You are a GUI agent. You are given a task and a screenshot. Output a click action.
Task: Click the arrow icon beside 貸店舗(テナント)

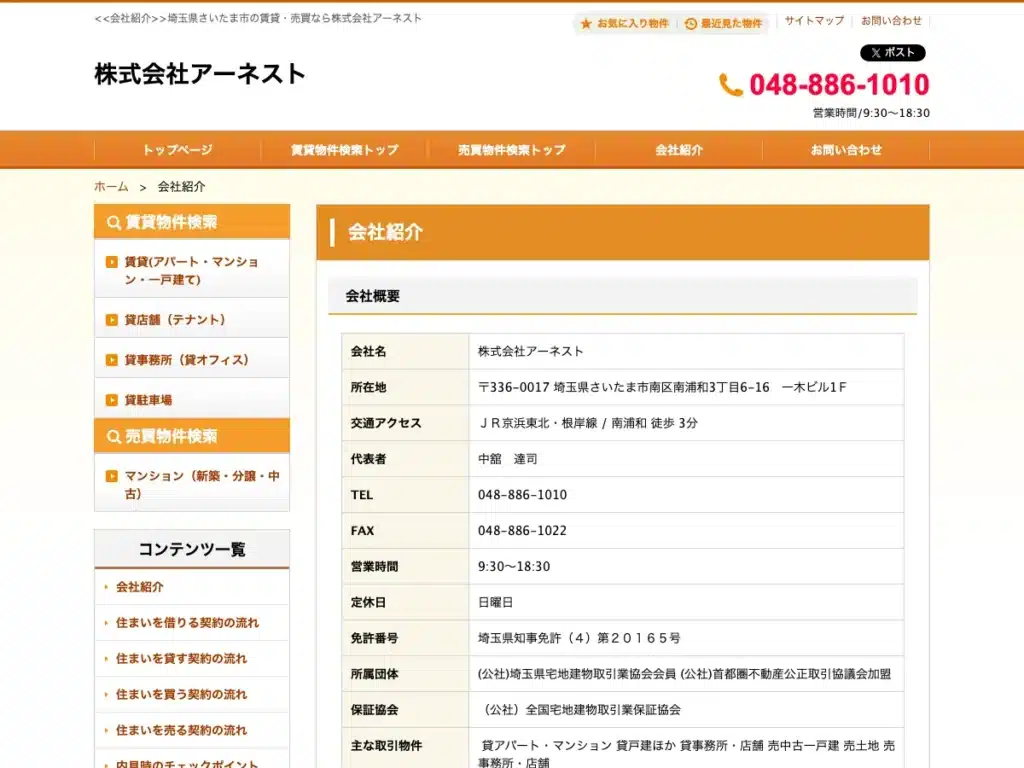(112, 320)
